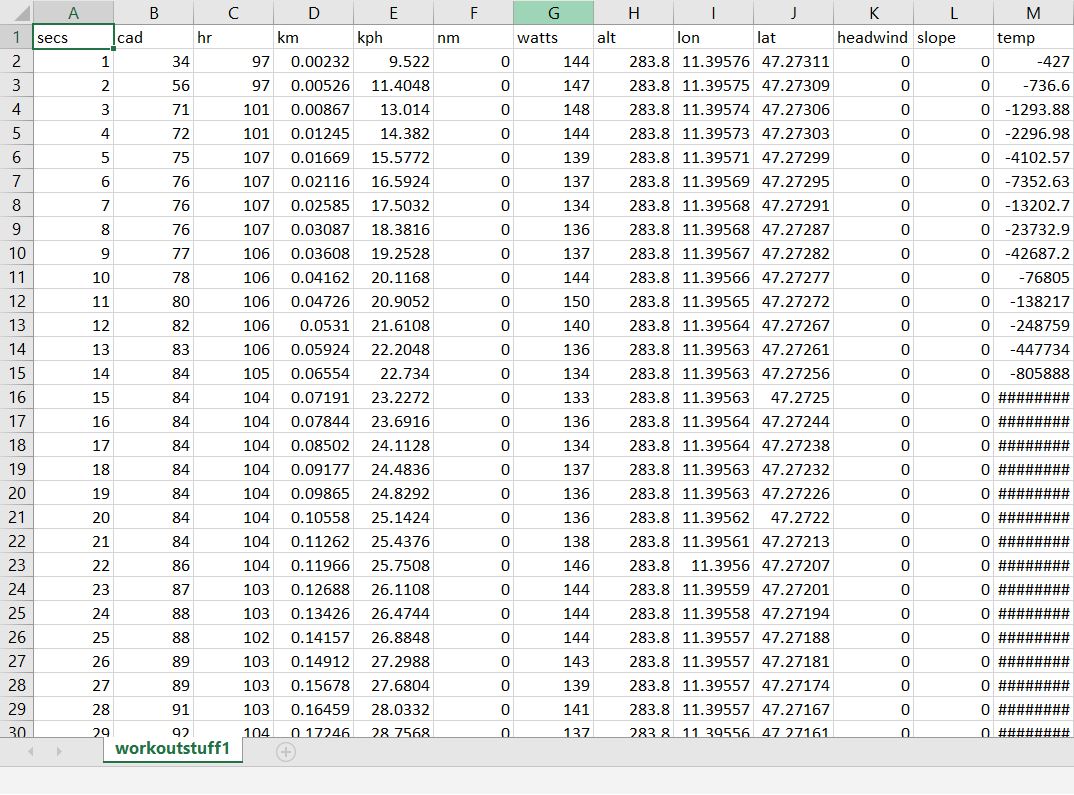Go to next sheet arrow
This screenshot has width=1074, height=795.
pyautogui.click(x=59, y=752)
